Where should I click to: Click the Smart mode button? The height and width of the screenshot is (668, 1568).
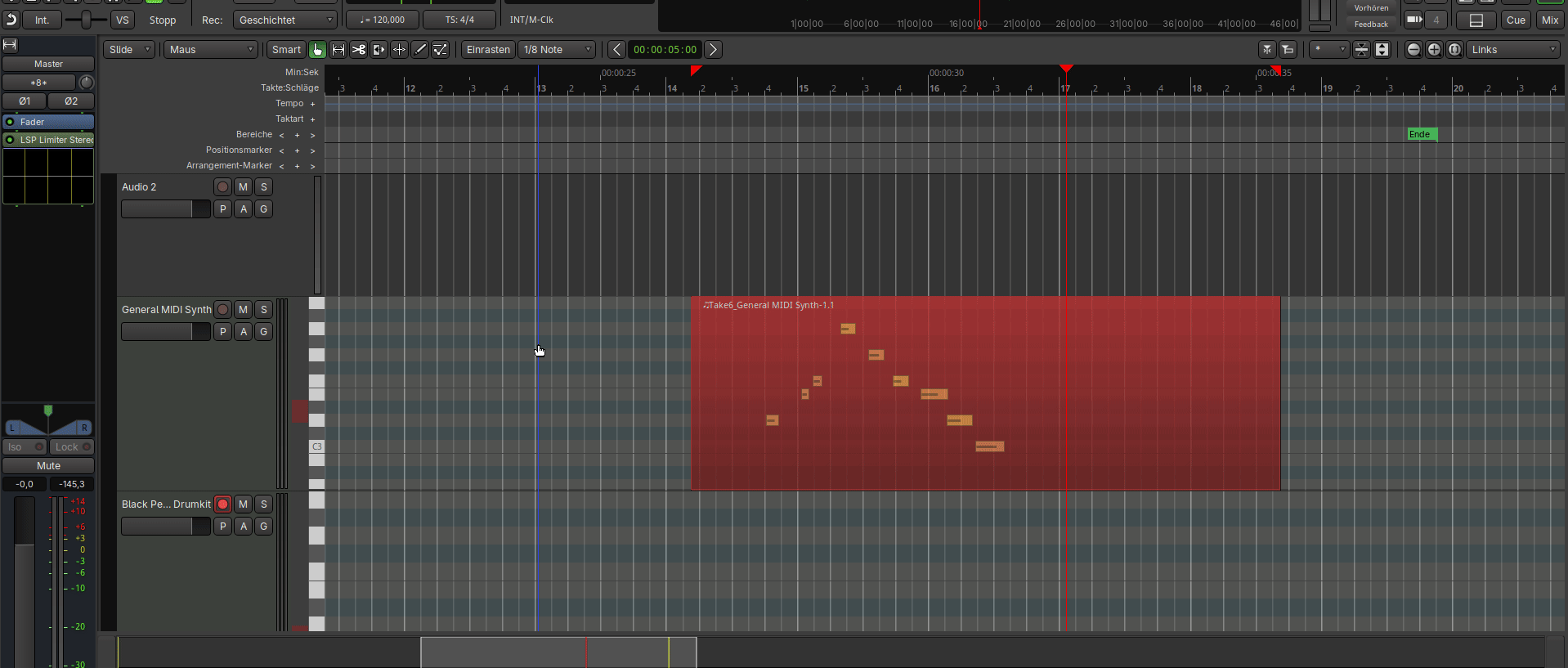pos(286,50)
